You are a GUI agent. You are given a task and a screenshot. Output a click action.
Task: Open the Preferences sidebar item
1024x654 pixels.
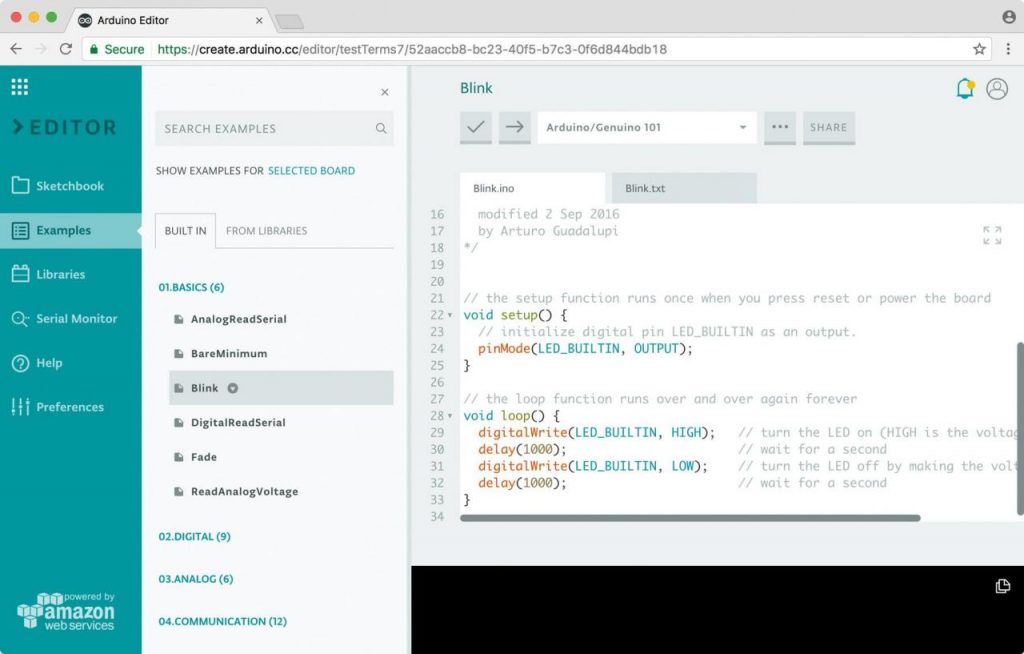pyautogui.click(x=70, y=407)
